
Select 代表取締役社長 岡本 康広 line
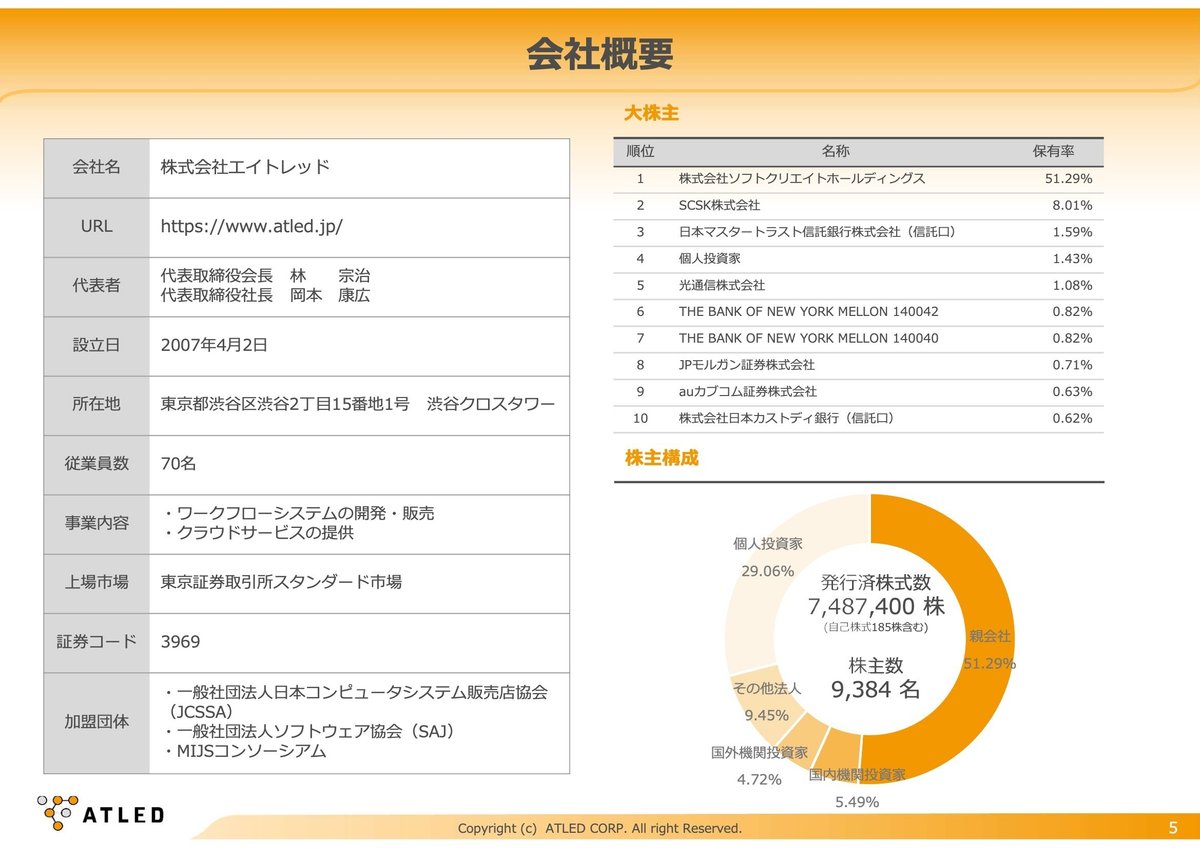pyautogui.click(x=265, y=296)
